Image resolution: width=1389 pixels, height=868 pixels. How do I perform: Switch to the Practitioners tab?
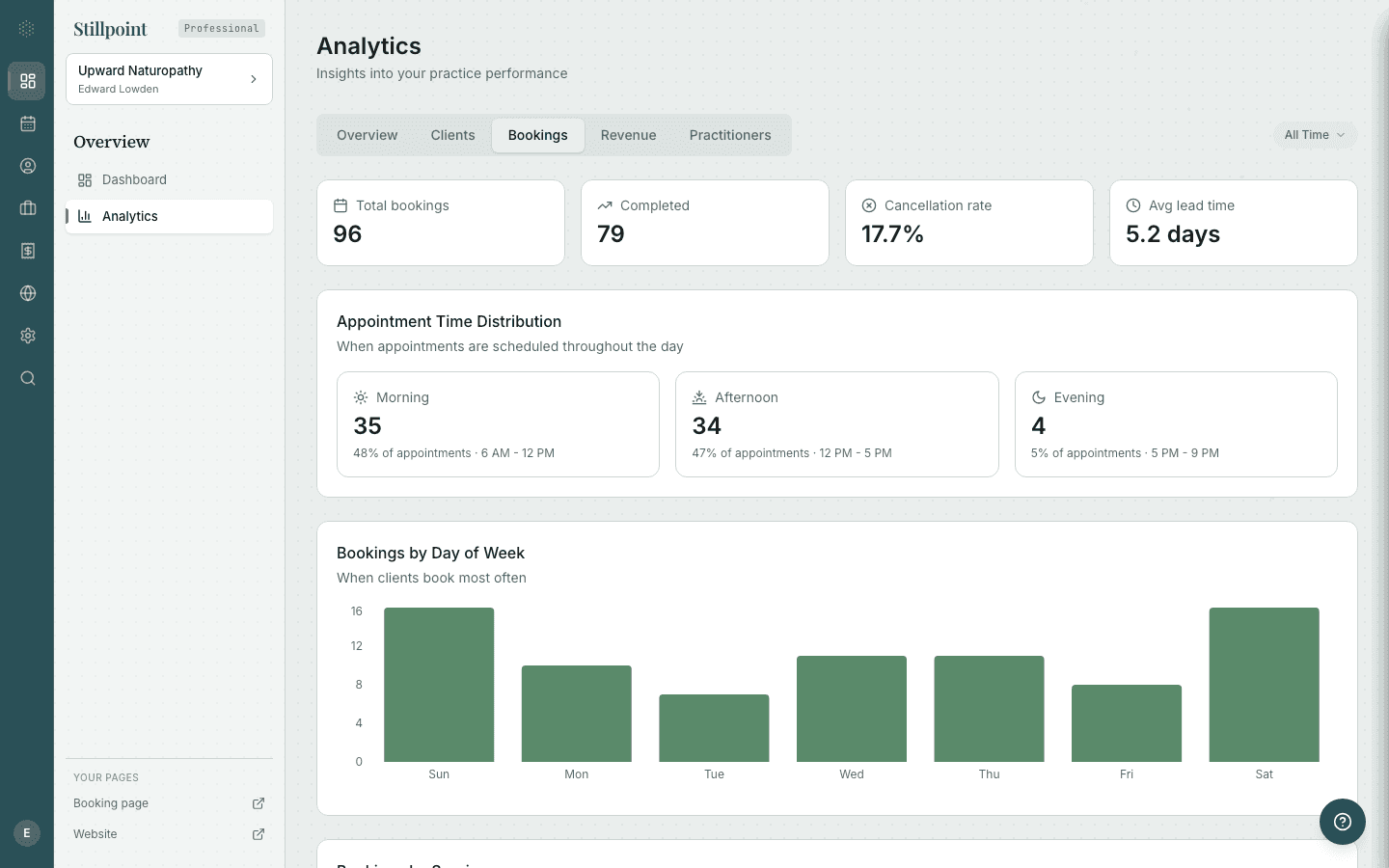point(730,135)
